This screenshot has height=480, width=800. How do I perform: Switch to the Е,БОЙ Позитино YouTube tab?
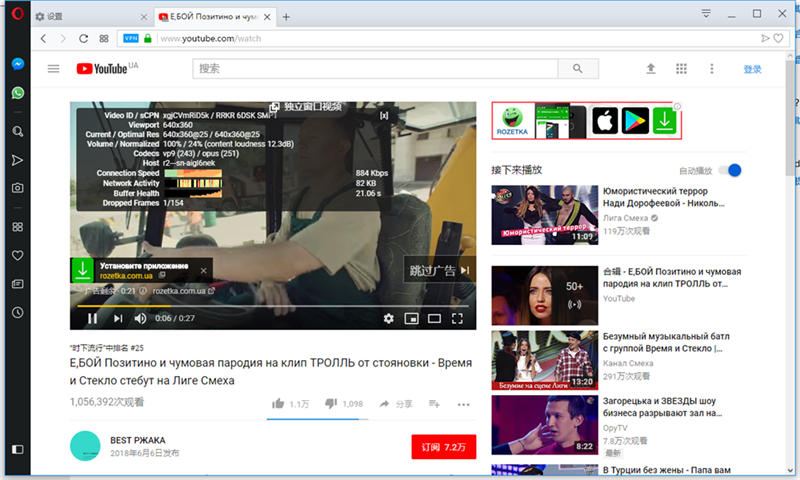(214, 17)
